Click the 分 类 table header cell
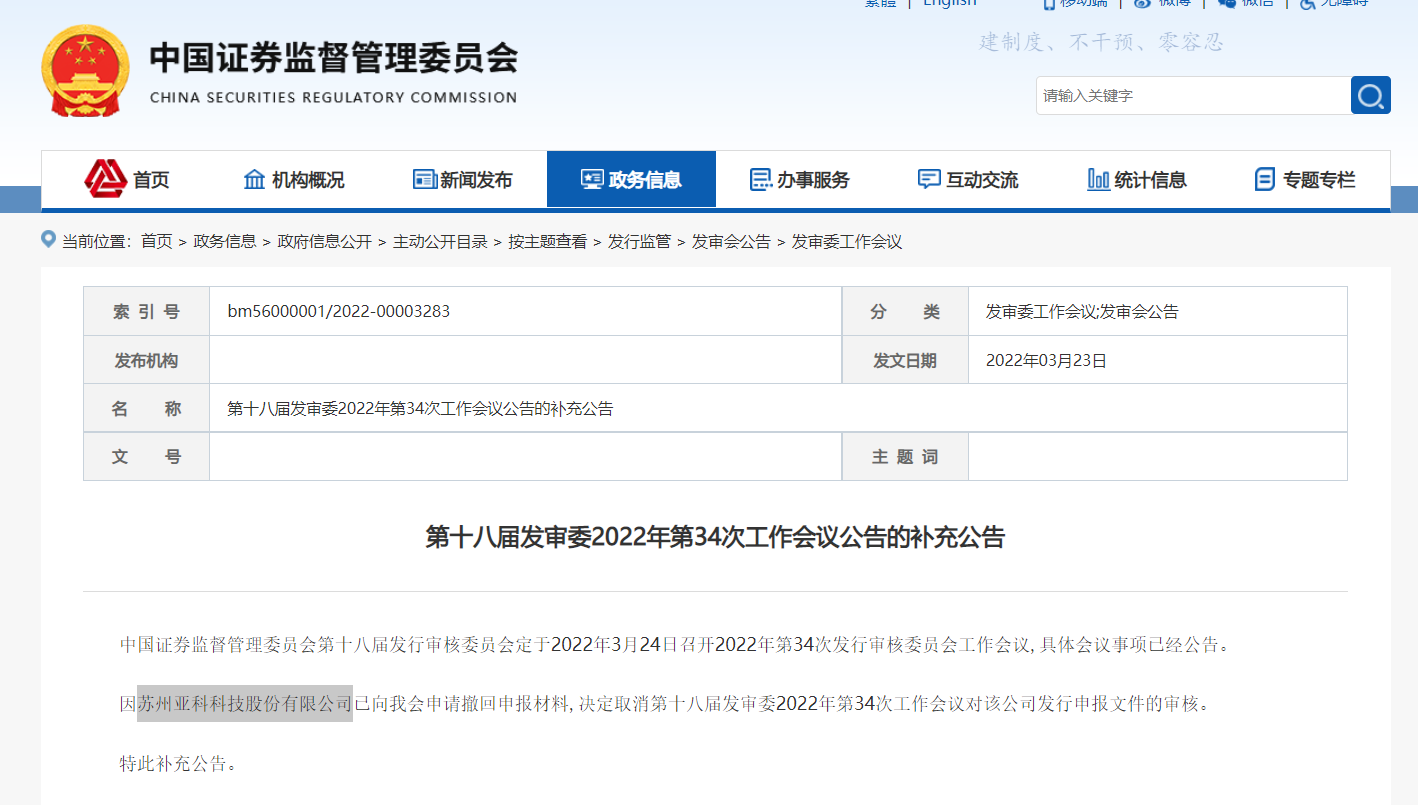Viewport: 1418px width, 805px height. (x=905, y=311)
